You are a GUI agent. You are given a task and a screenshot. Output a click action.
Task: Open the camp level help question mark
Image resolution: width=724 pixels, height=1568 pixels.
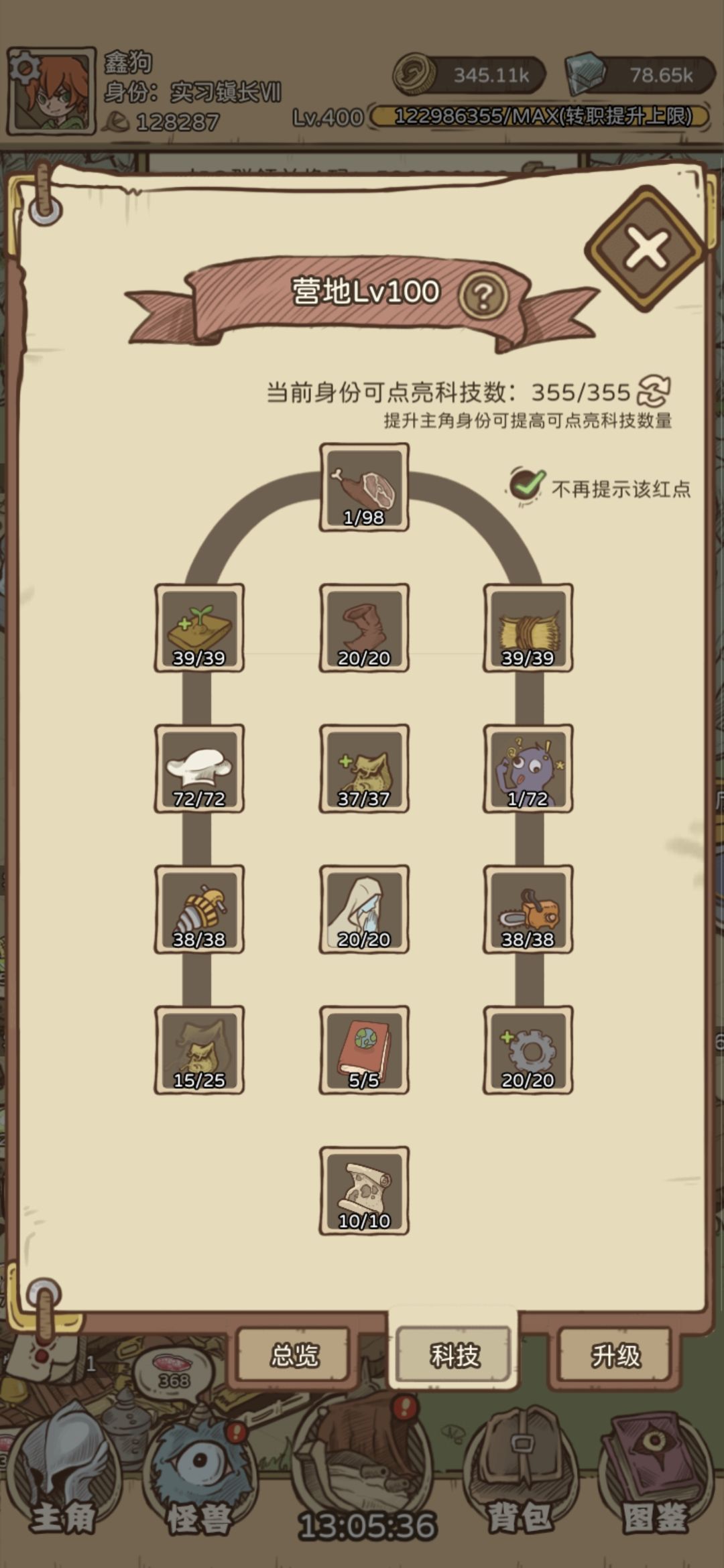pyautogui.click(x=483, y=295)
